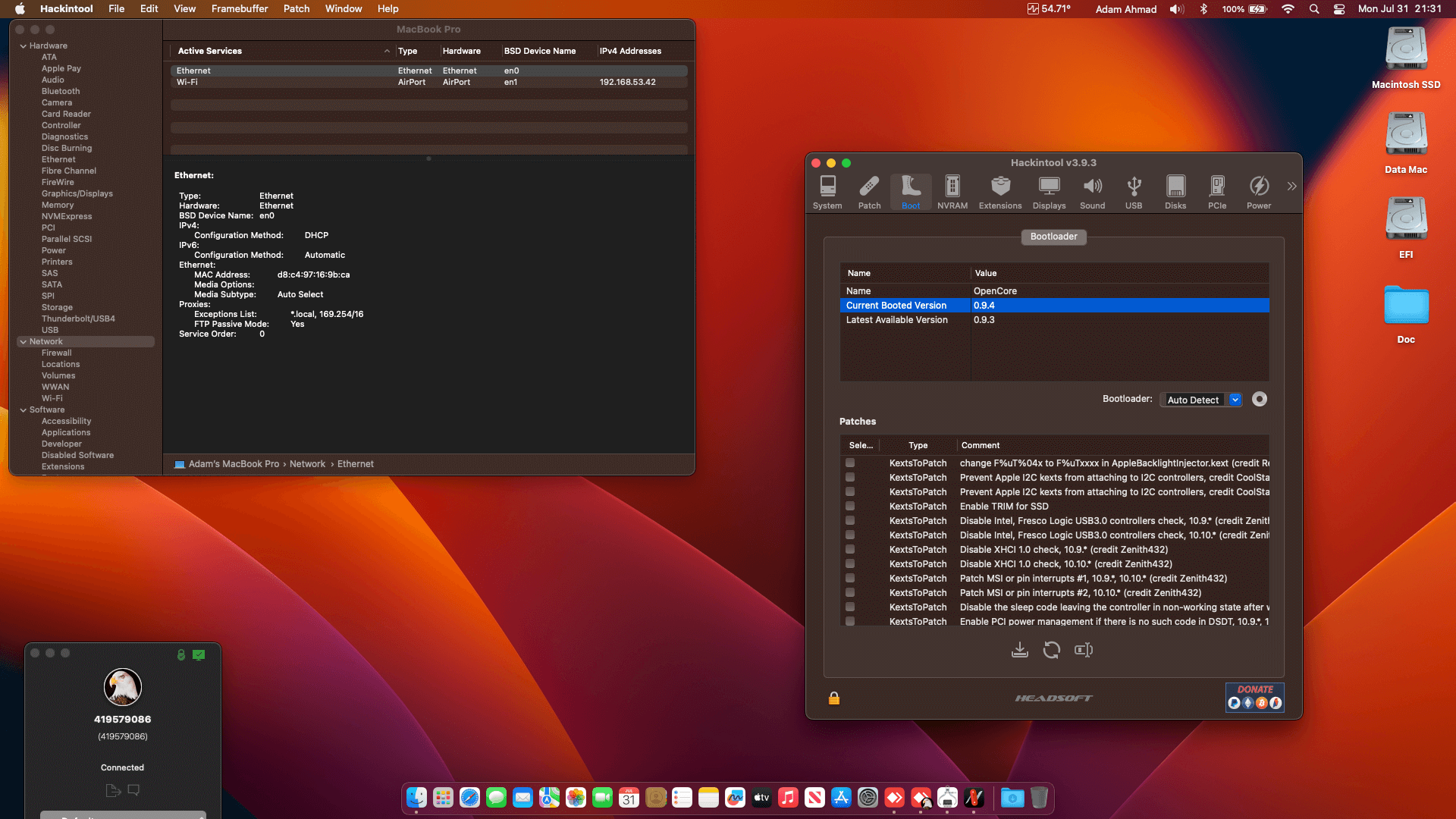Check the Enable TRIM for SSD patch
This screenshot has height=819, width=1456.
(x=850, y=506)
